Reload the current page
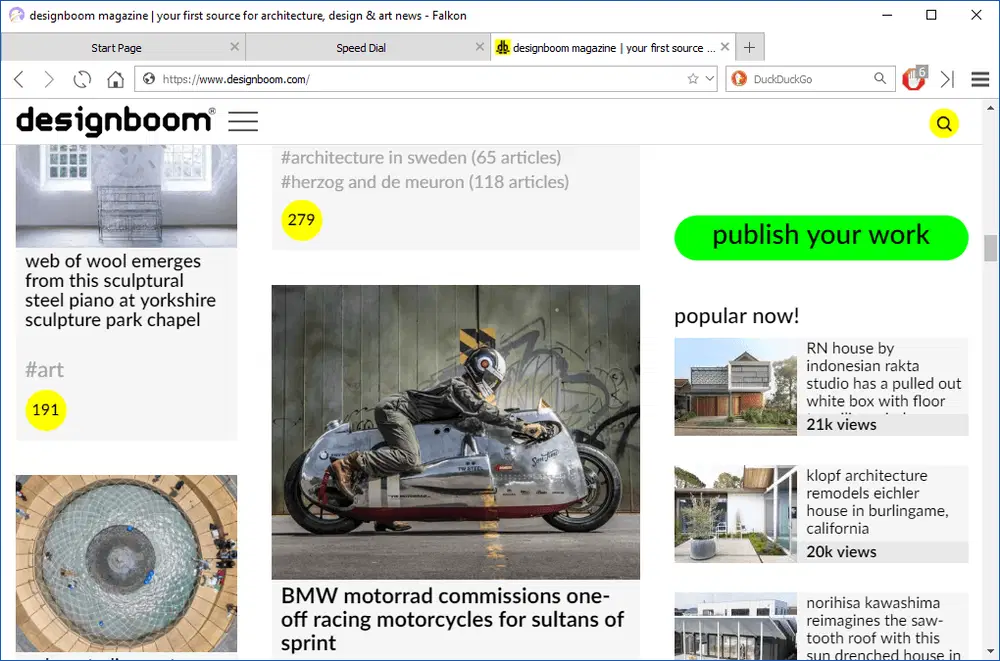The image size is (1000, 661). (82, 79)
